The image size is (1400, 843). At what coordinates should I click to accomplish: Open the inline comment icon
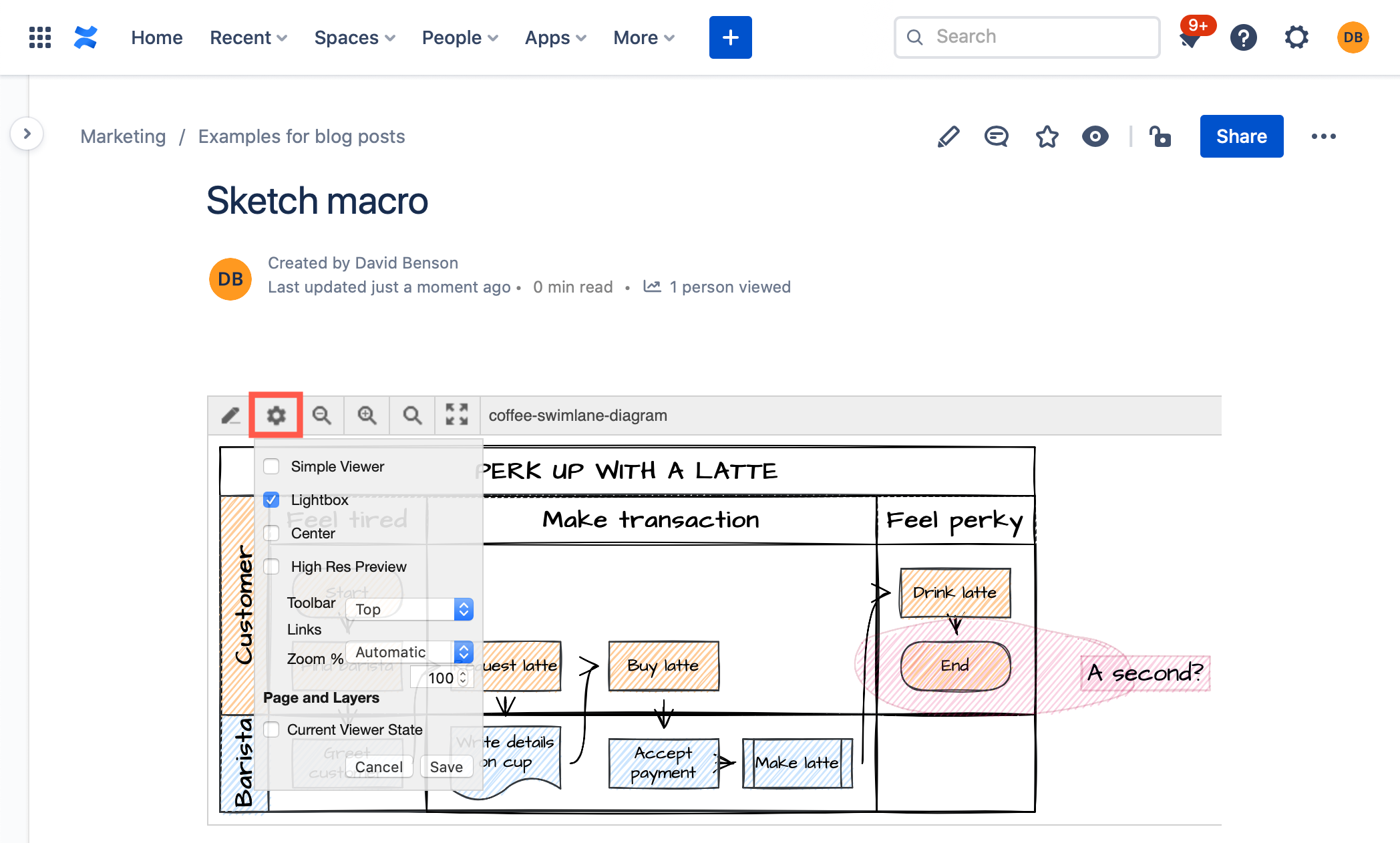tap(996, 136)
